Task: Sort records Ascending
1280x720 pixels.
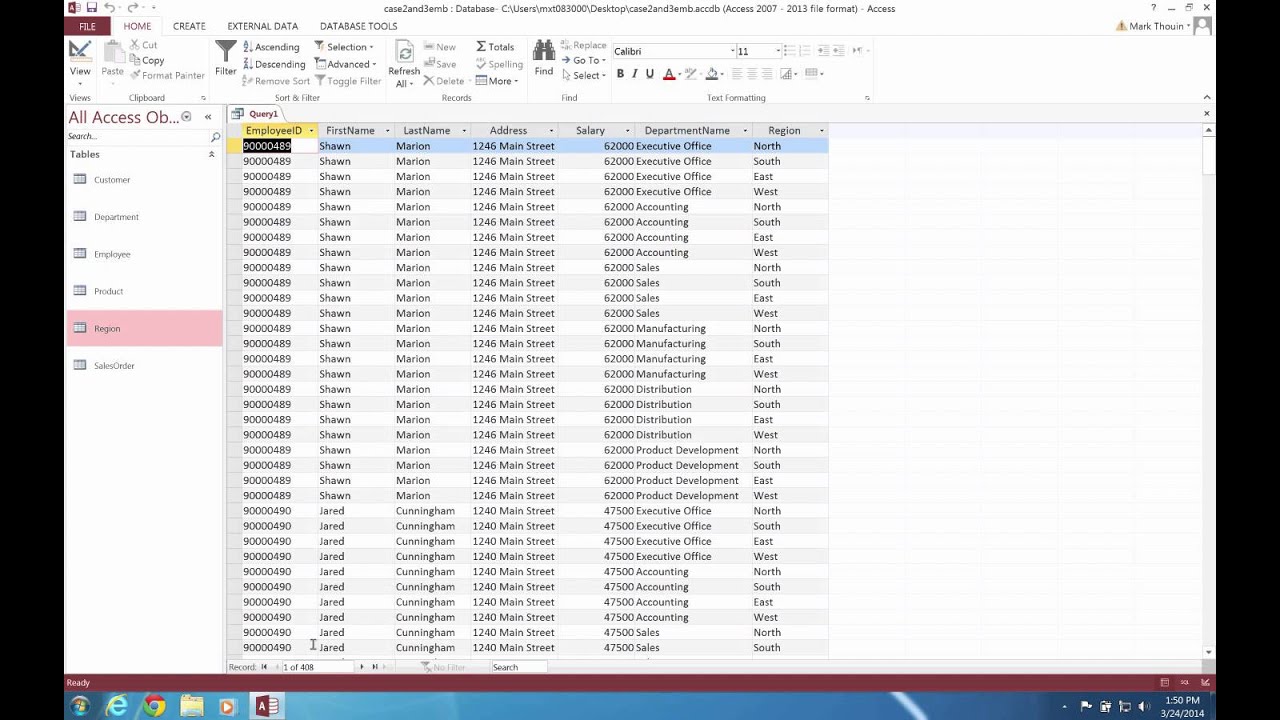Action: pos(271,47)
